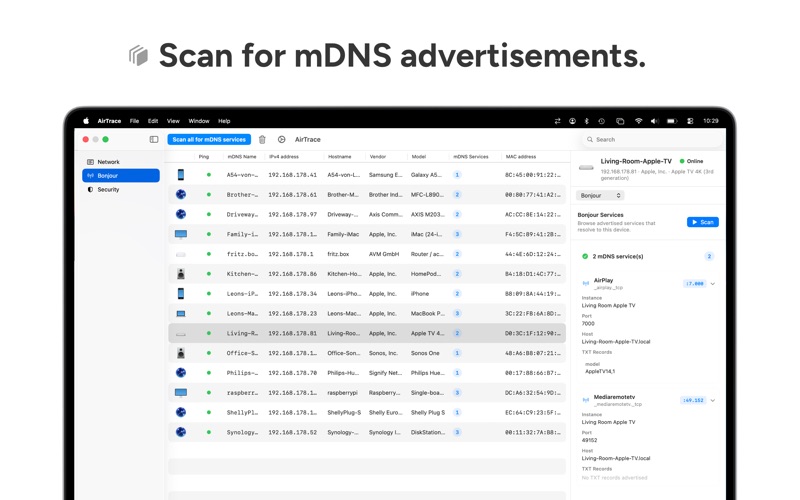Open the Bonjour dropdown in detail panel
This screenshot has height=500, width=800.
[600, 195]
